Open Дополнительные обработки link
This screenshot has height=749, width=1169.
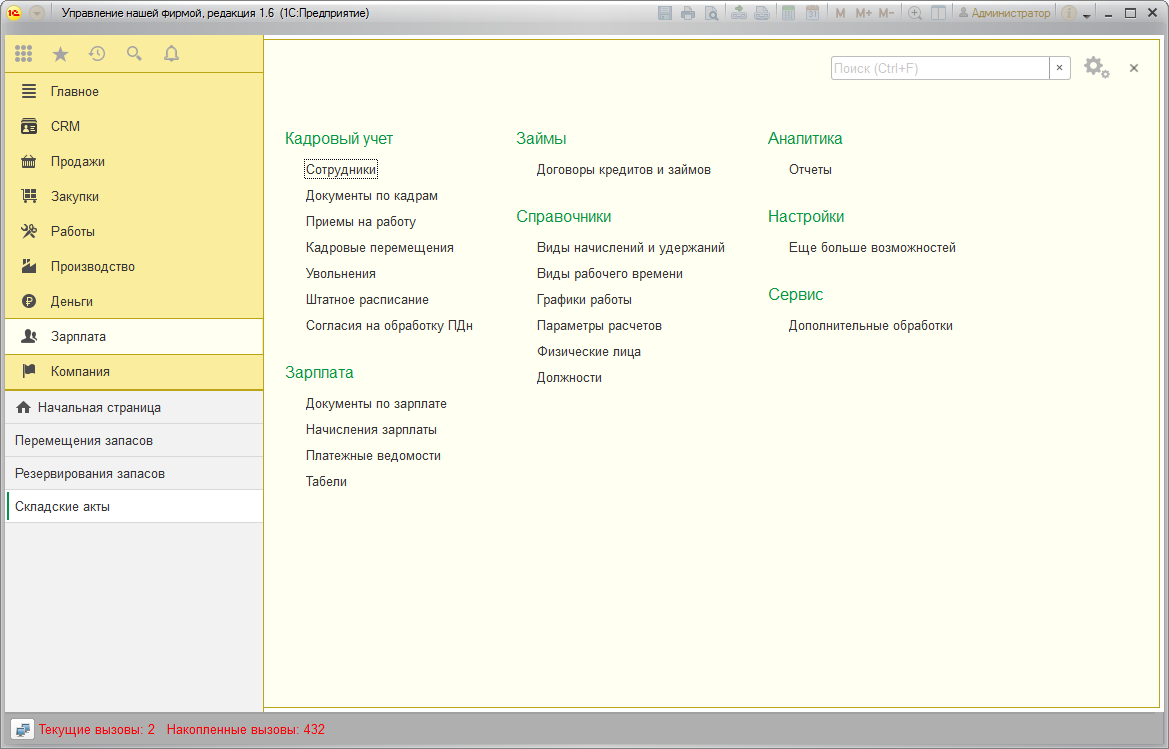pos(871,326)
